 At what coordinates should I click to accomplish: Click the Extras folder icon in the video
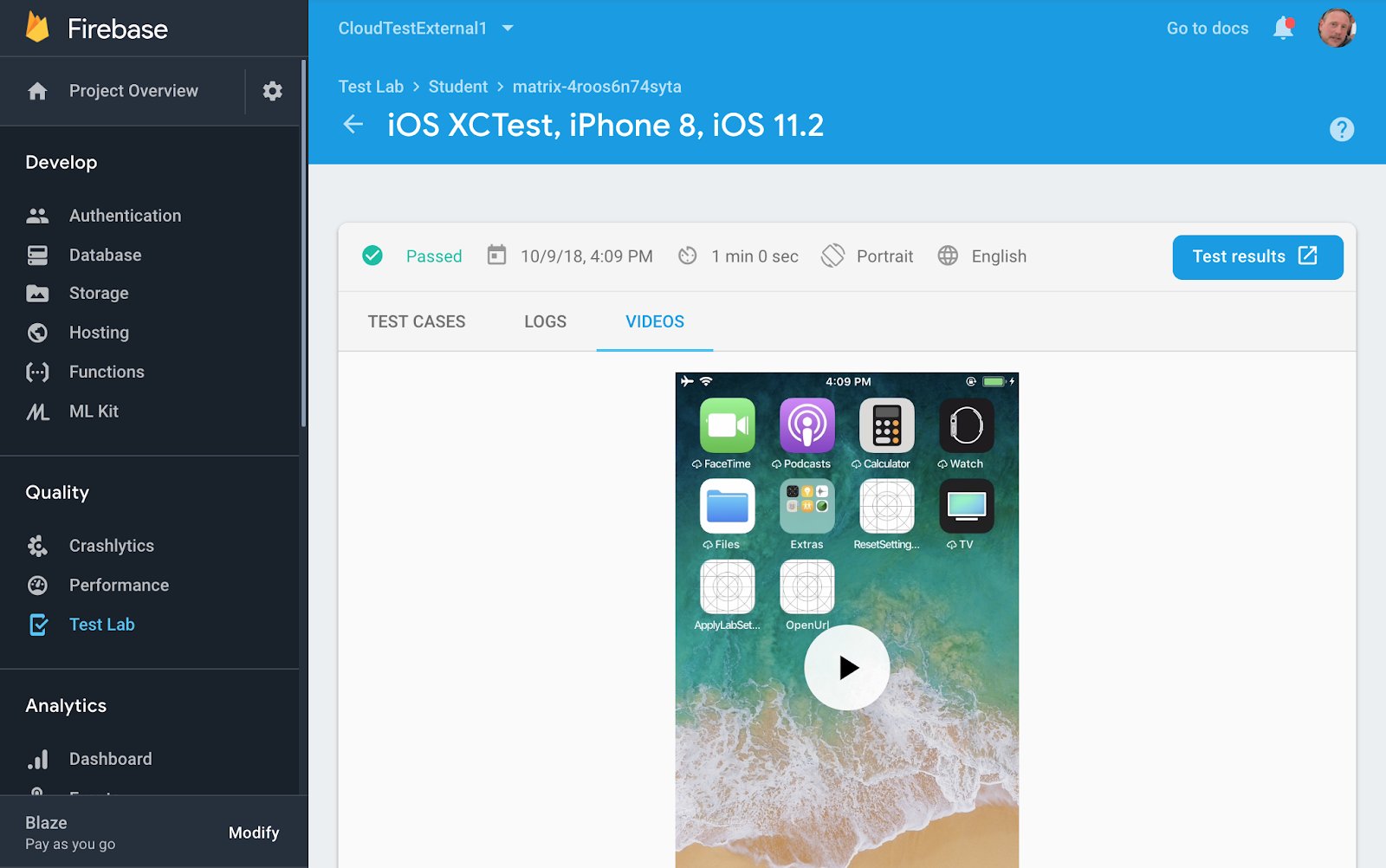[x=807, y=506]
